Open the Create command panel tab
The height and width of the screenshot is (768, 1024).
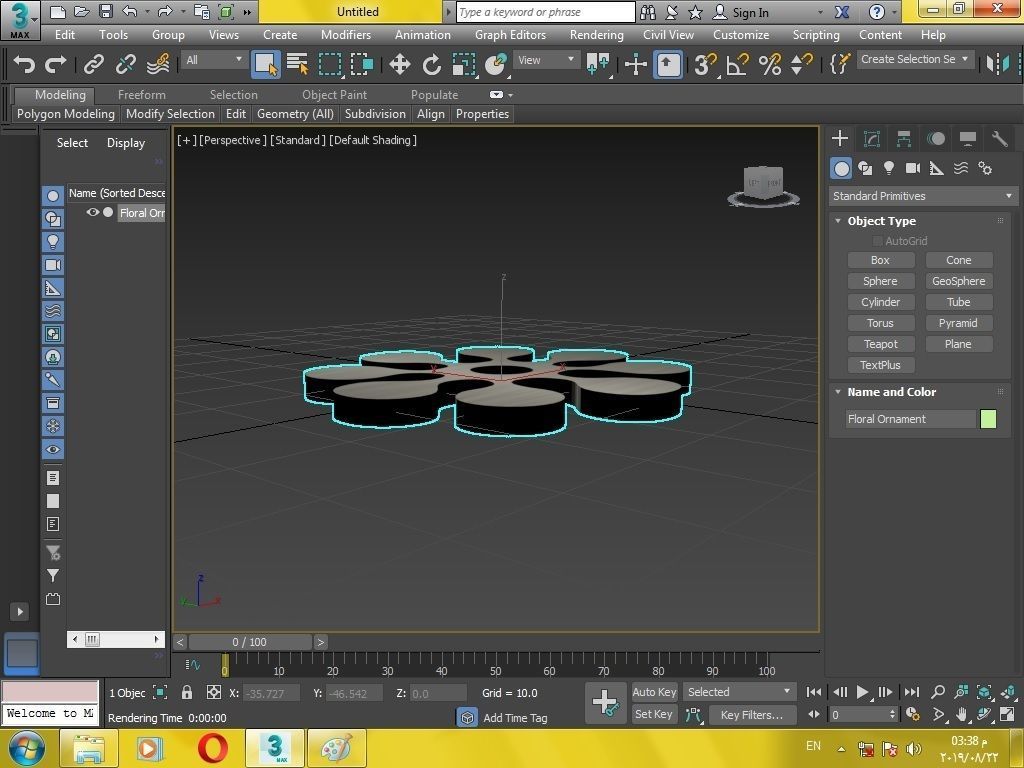[840, 138]
